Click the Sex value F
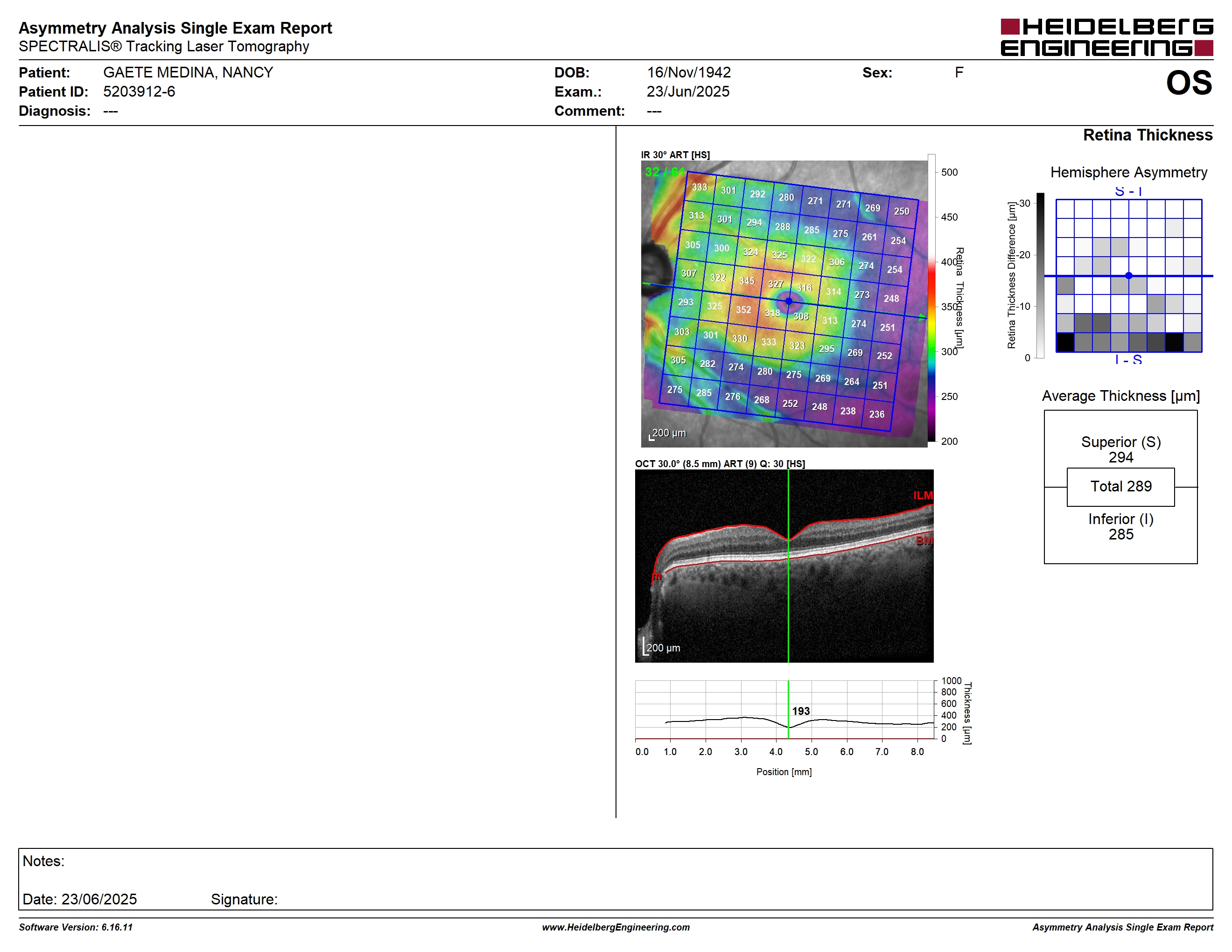This screenshot has width=1232, height=952. pyautogui.click(x=959, y=72)
